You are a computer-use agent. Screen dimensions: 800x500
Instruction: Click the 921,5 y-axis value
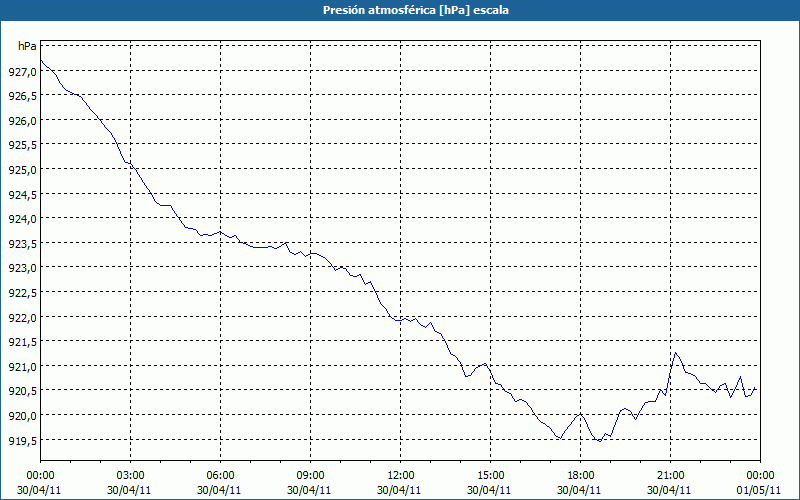[23, 342]
